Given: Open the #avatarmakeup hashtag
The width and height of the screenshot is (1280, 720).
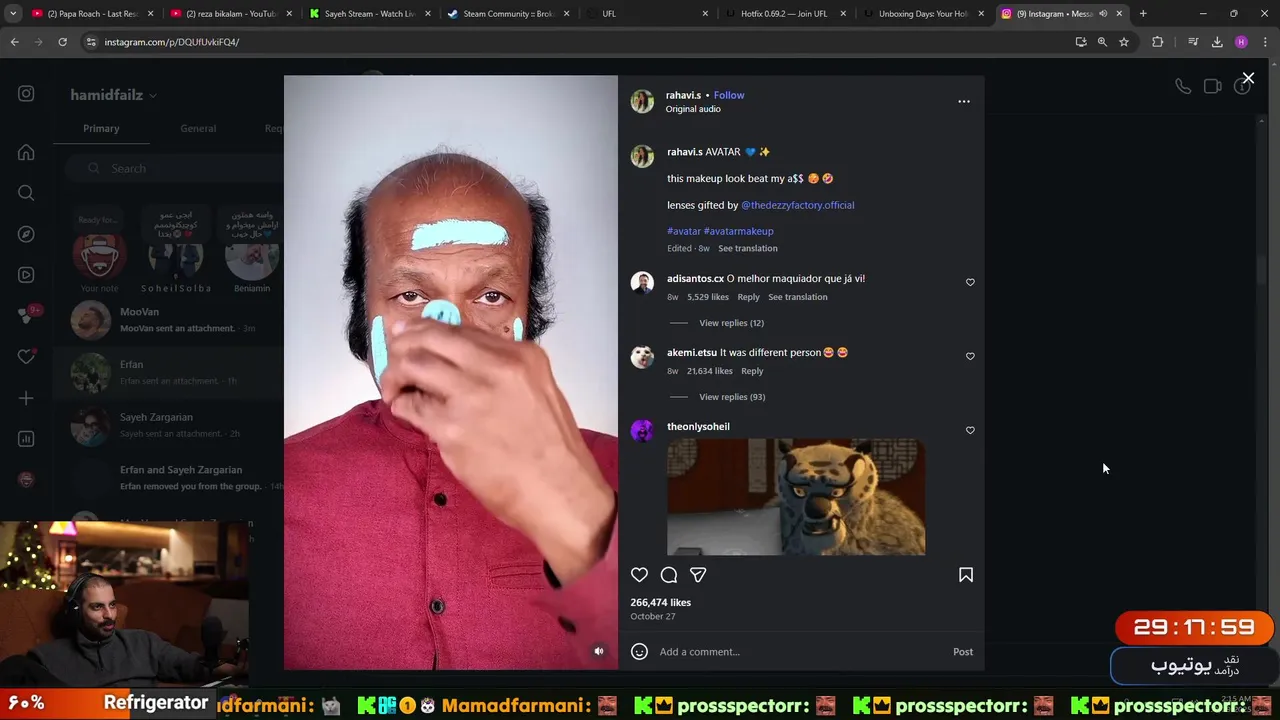Looking at the screenshot, I should 738,231.
